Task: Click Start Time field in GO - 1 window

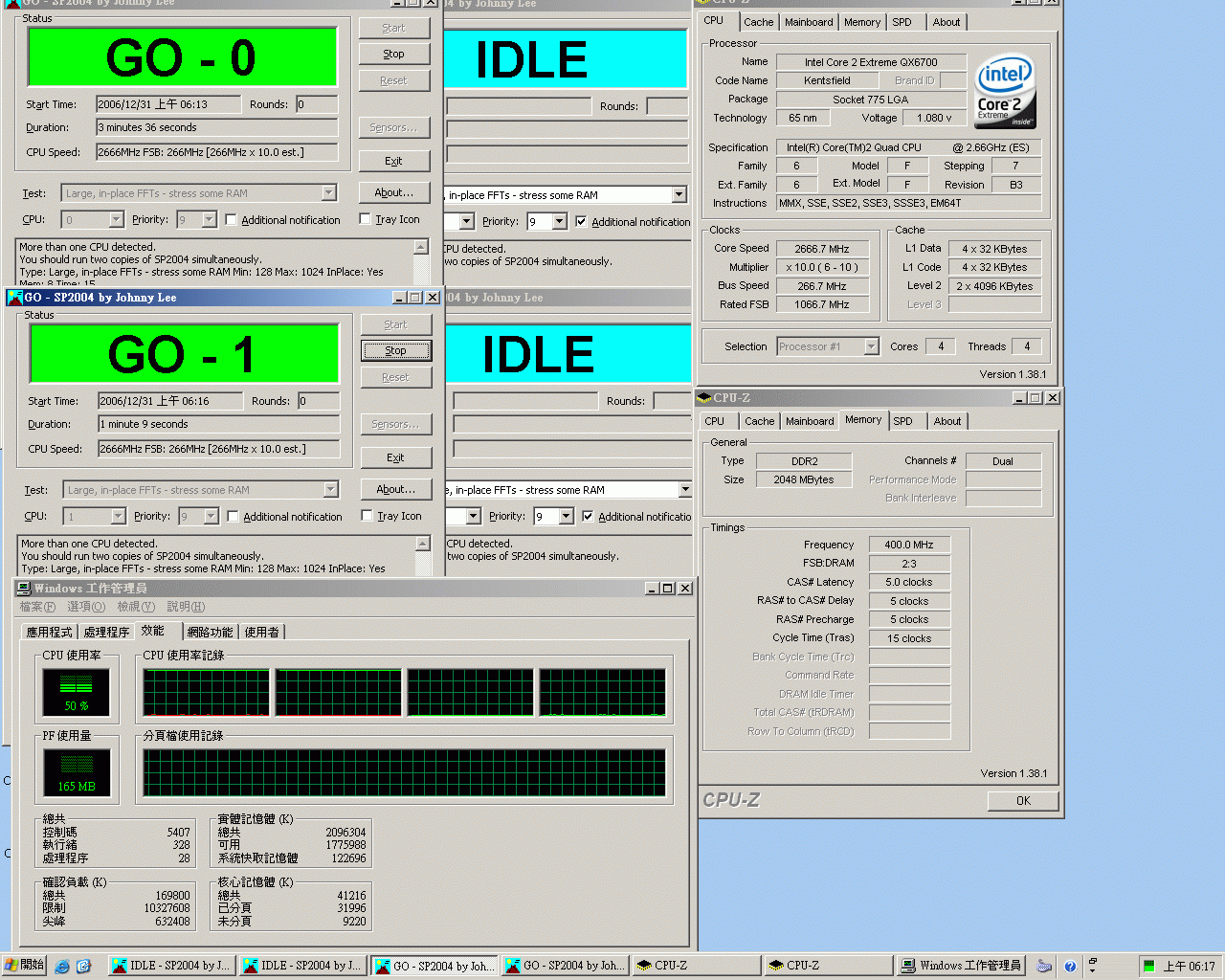Action: (170, 401)
